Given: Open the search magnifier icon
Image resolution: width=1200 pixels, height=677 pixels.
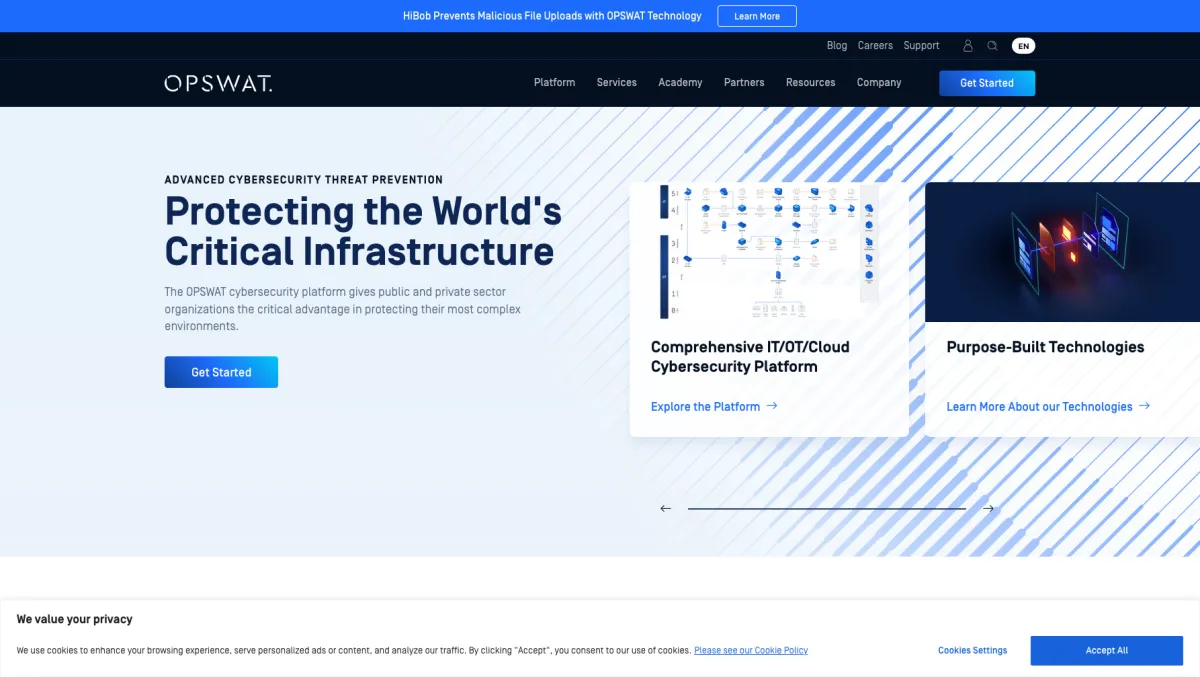Looking at the screenshot, I should point(993,46).
